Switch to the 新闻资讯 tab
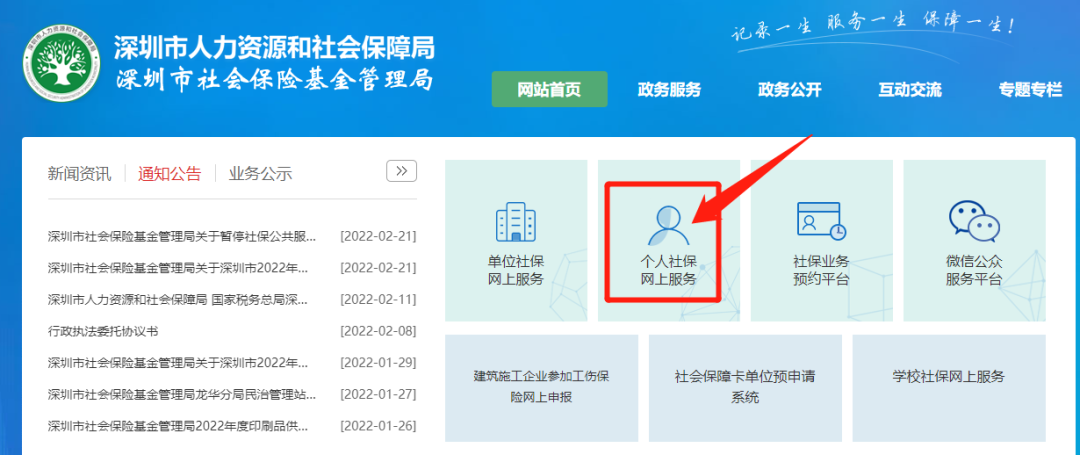This screenshot has width=1080, height=455. [x=79, y=173]
